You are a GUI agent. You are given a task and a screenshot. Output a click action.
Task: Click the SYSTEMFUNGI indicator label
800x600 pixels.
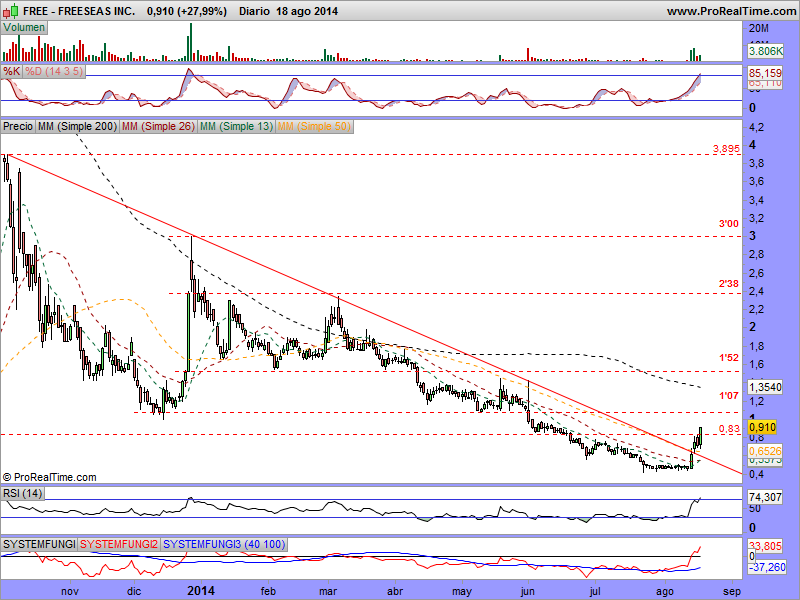(39, 544)
